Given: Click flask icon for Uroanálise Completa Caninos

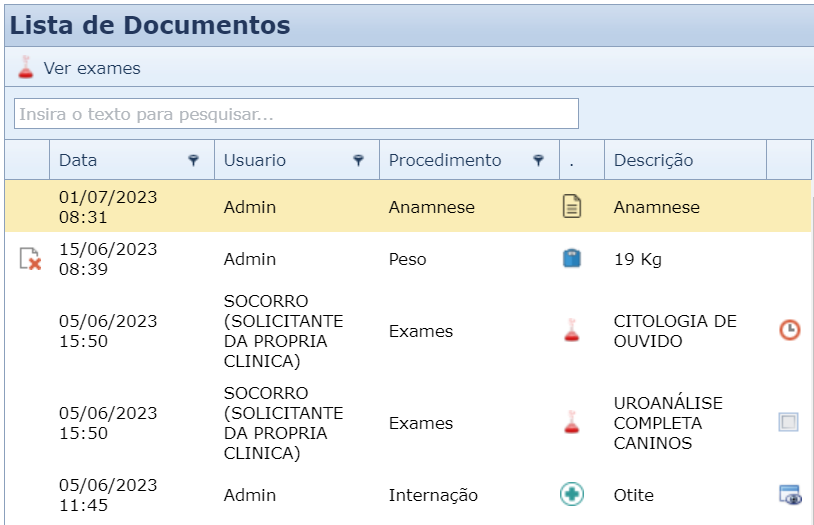Looking at the screenshot, I should 571,423.
